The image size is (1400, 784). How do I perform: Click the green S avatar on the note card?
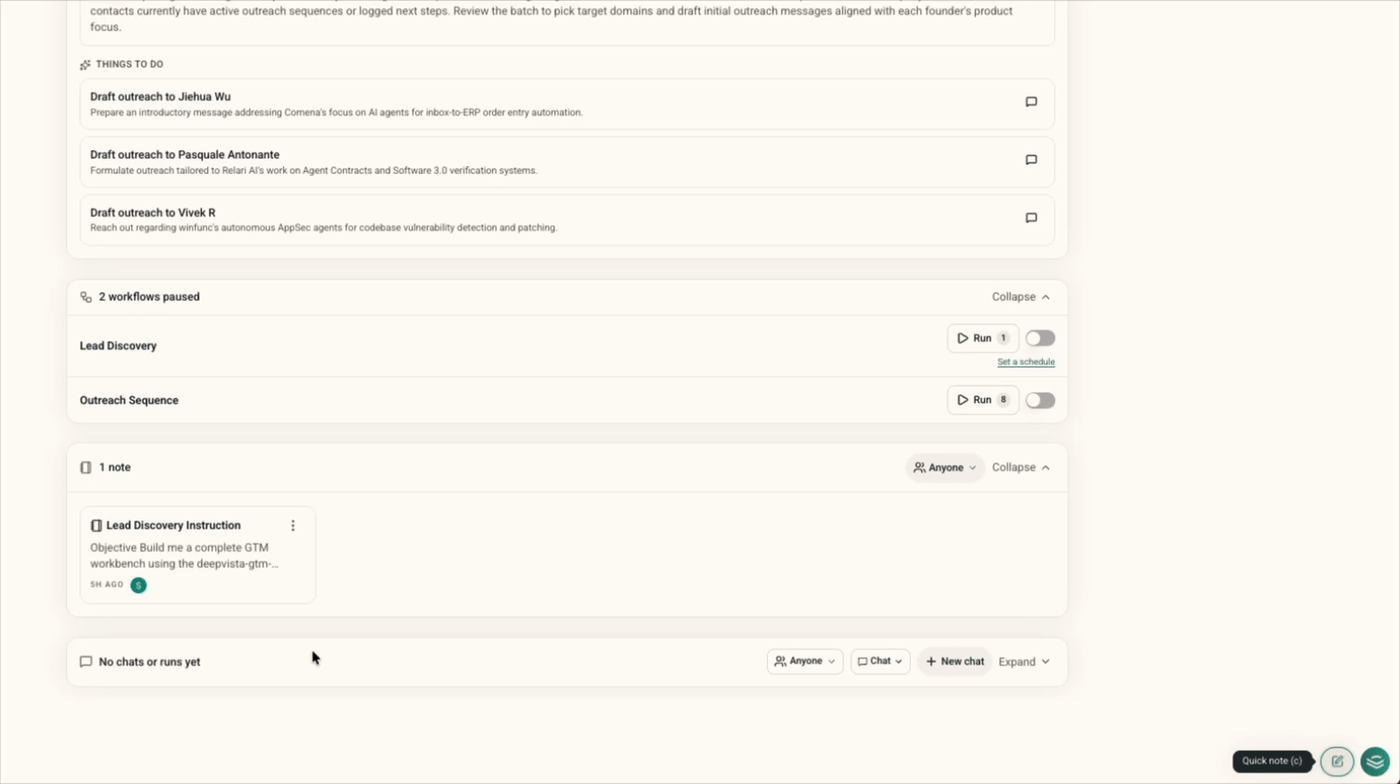tap(138, 585)
